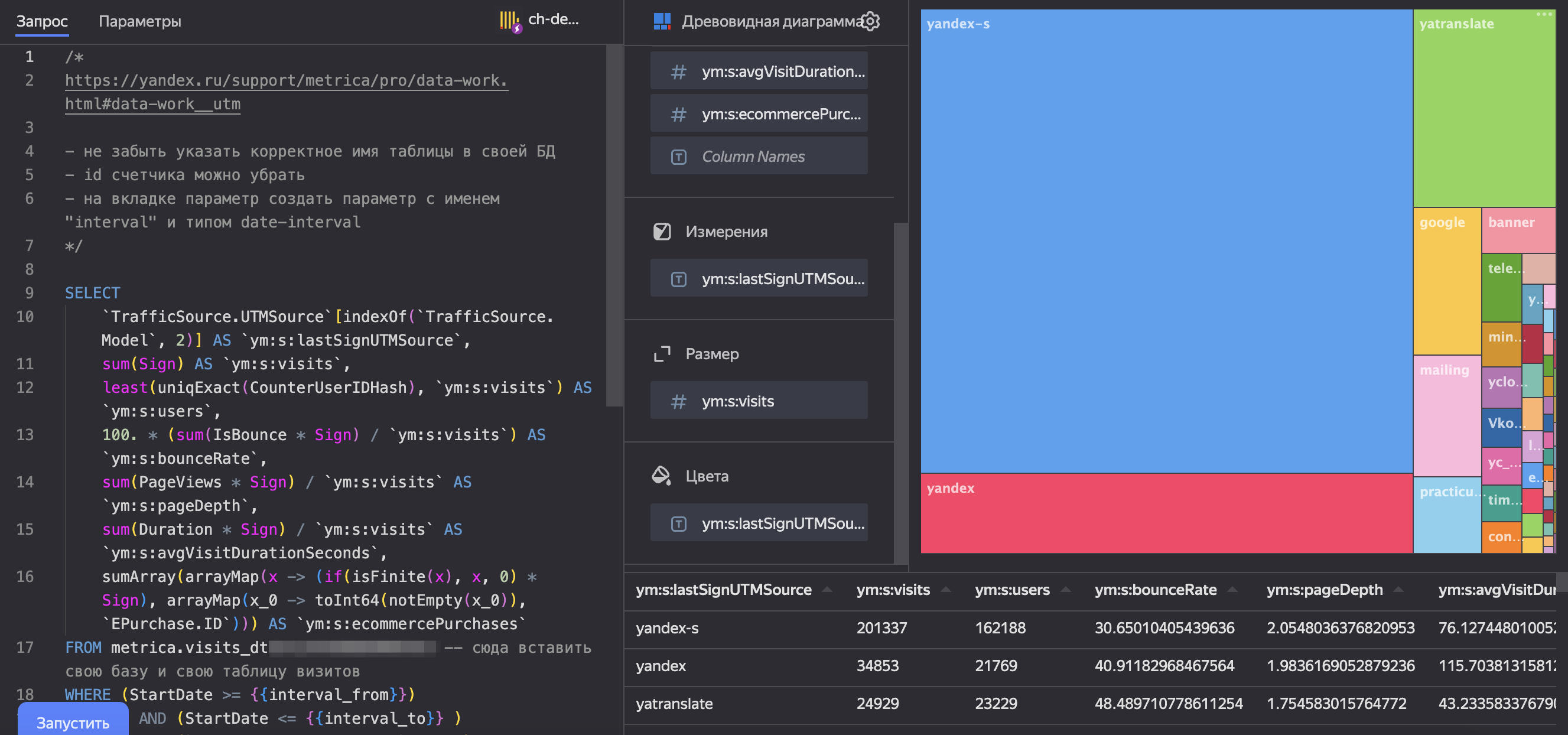This screenshot has height=735, width=1568.
Task: Select the Запрос tab
Action: [41, 21]
